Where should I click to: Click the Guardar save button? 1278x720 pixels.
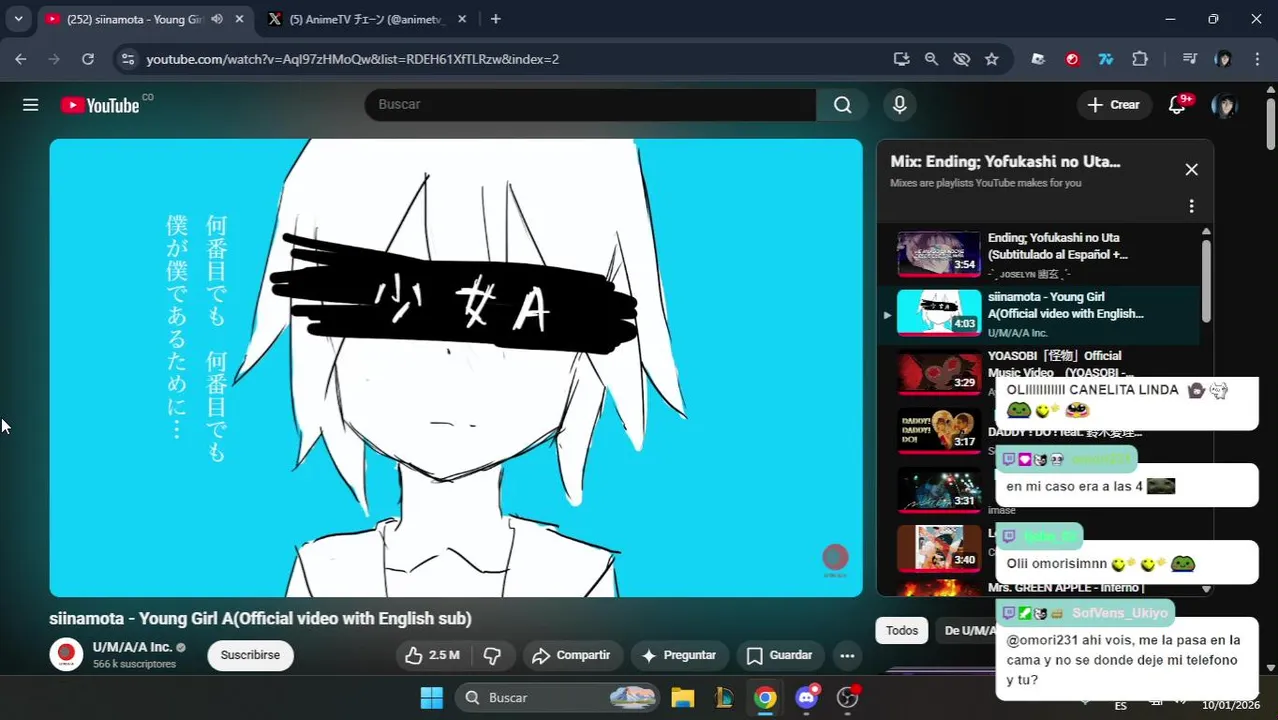780,655
